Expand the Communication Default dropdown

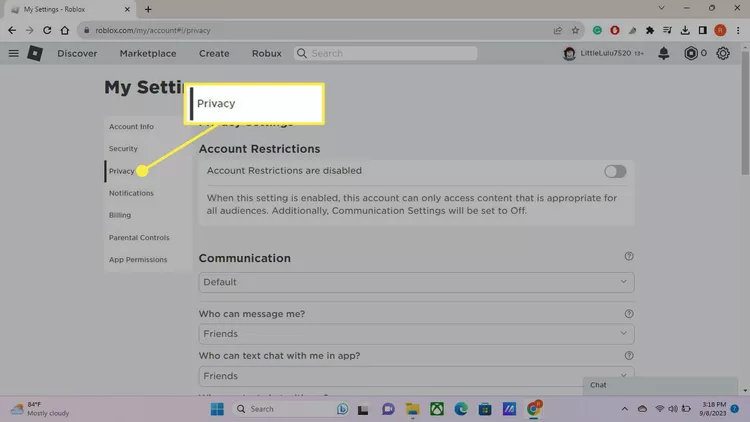click(x=416, y=282)
